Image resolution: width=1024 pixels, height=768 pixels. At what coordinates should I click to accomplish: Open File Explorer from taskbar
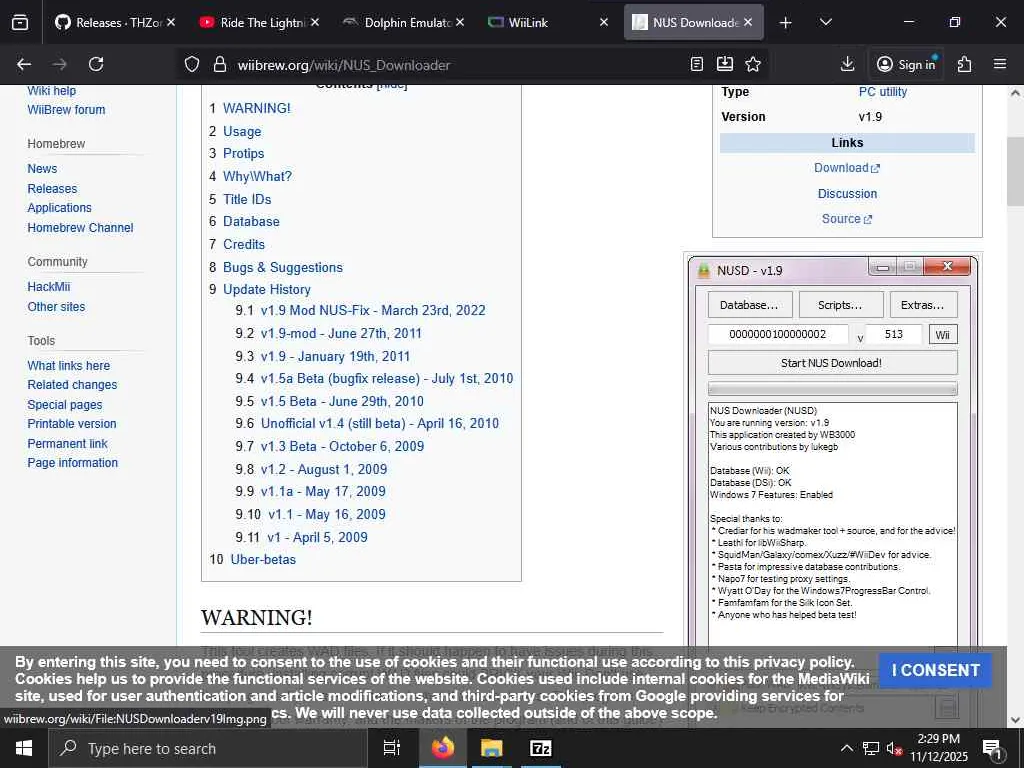[492, 748]
